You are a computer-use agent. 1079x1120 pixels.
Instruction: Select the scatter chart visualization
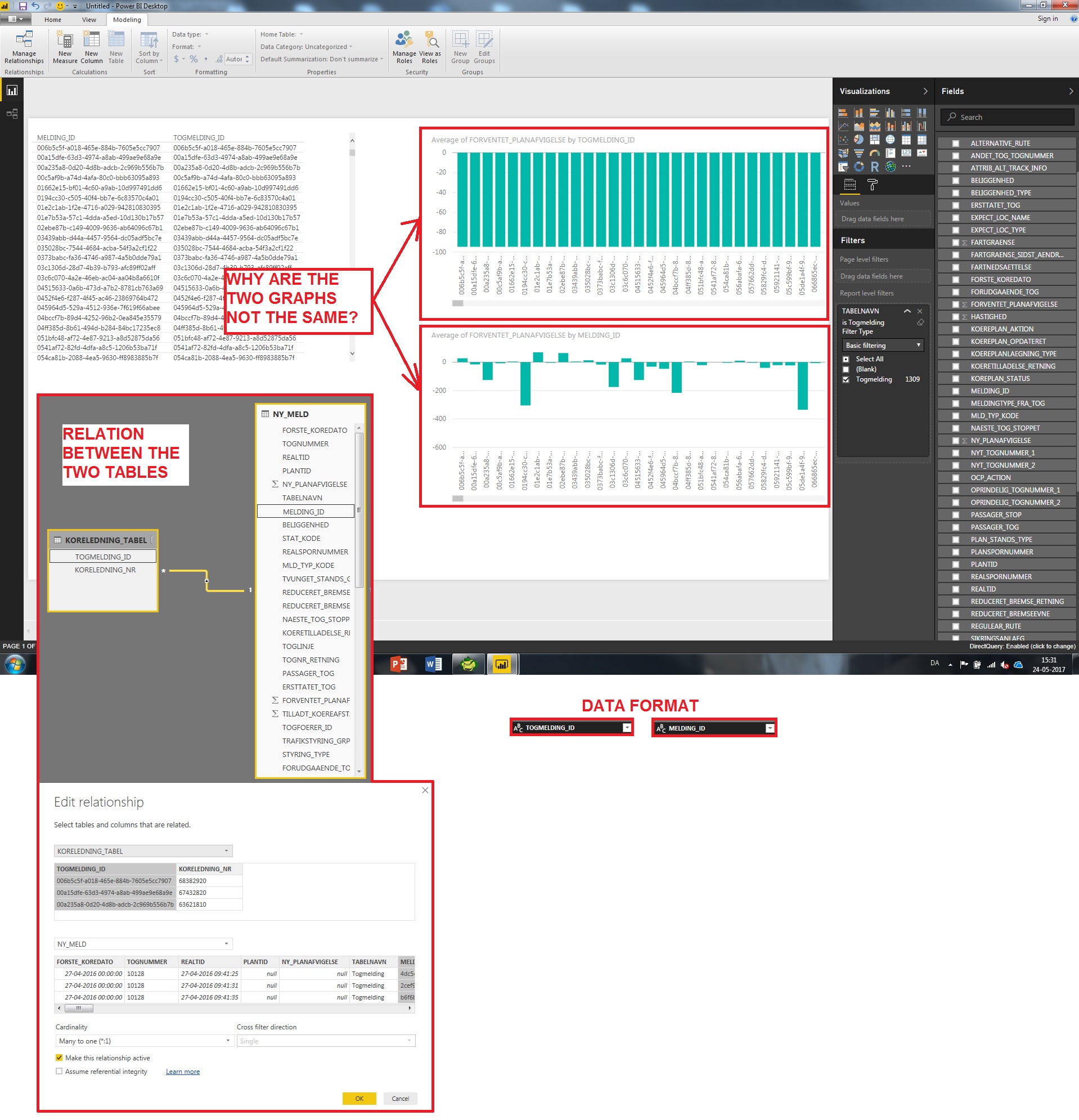843,140
